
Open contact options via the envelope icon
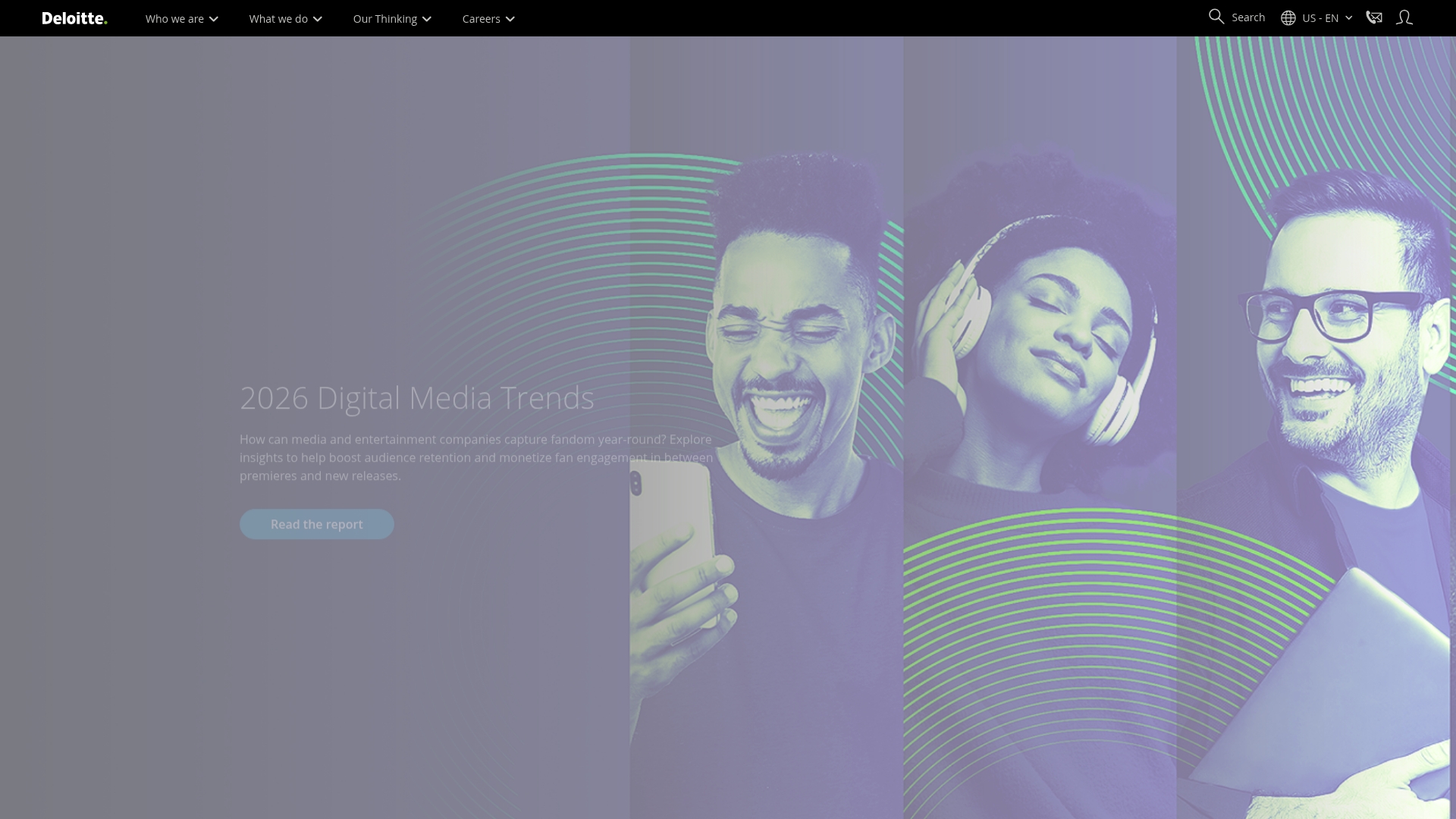1373,17
